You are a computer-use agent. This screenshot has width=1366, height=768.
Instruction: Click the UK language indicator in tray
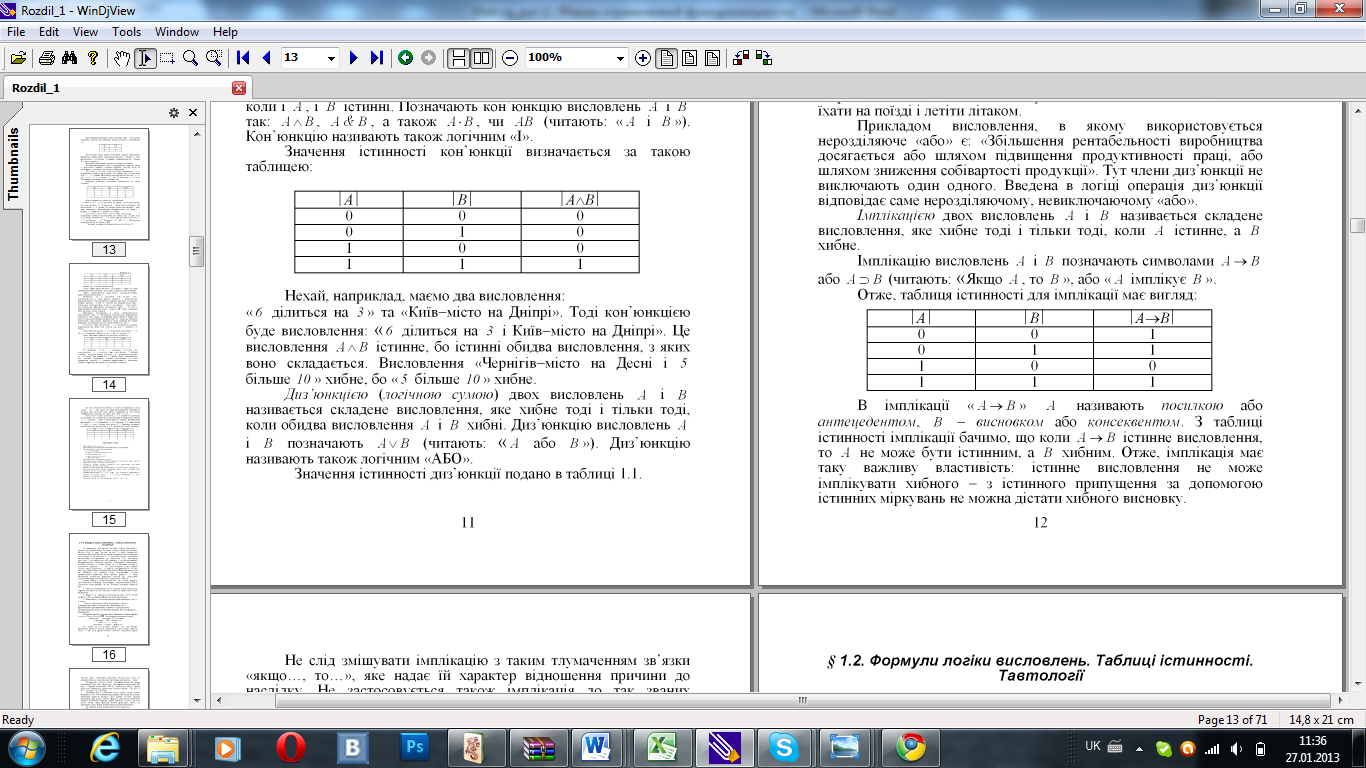[1093, 746]
